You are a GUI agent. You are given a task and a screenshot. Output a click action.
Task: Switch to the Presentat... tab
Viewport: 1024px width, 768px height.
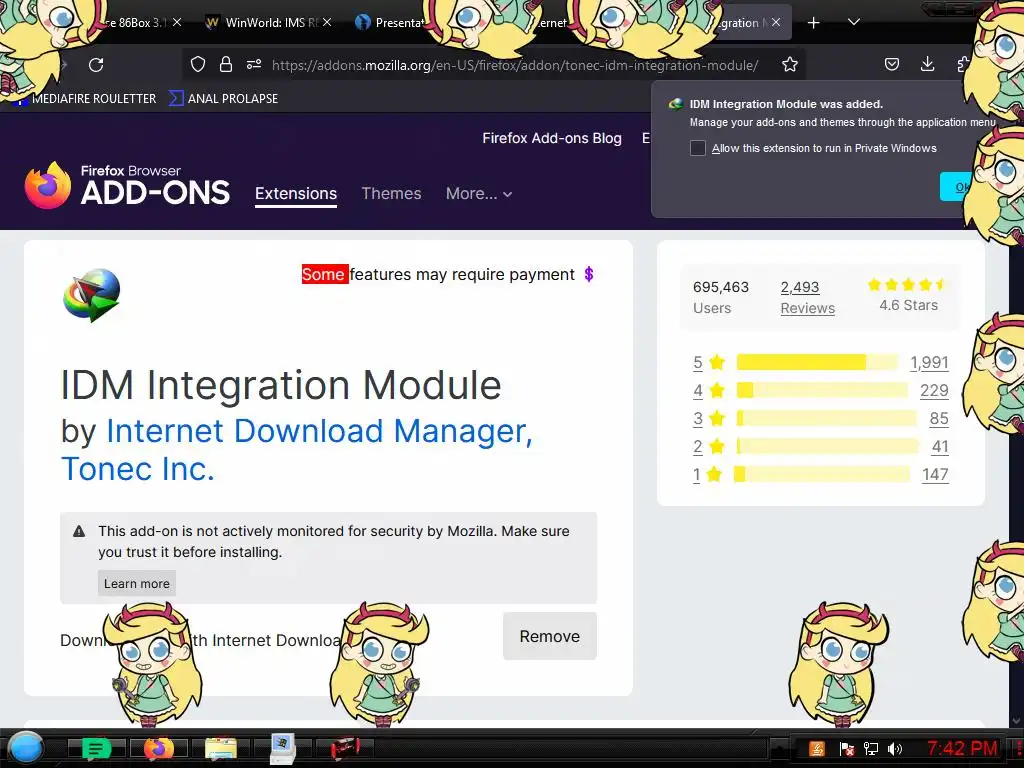[392, 22]
